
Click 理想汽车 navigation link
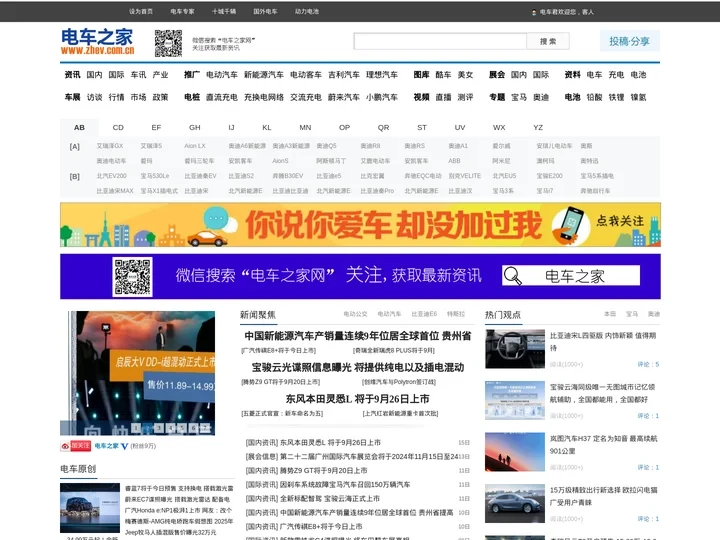point(382,75)
